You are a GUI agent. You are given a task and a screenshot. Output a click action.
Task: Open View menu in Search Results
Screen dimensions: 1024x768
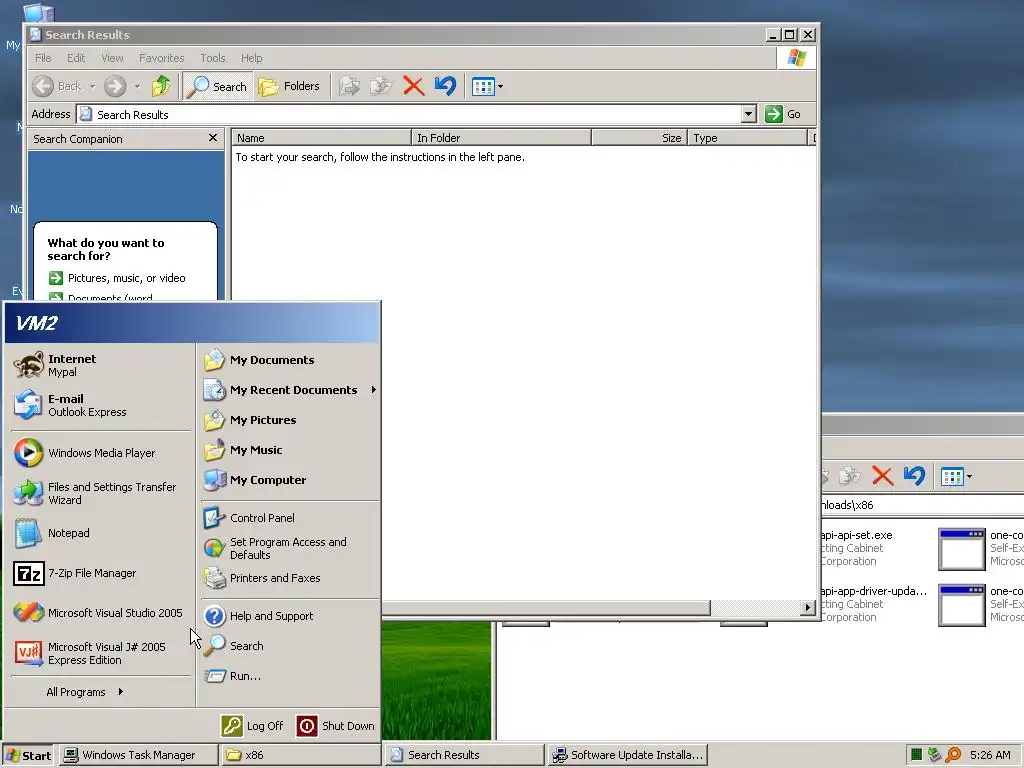tap(112, 58)
